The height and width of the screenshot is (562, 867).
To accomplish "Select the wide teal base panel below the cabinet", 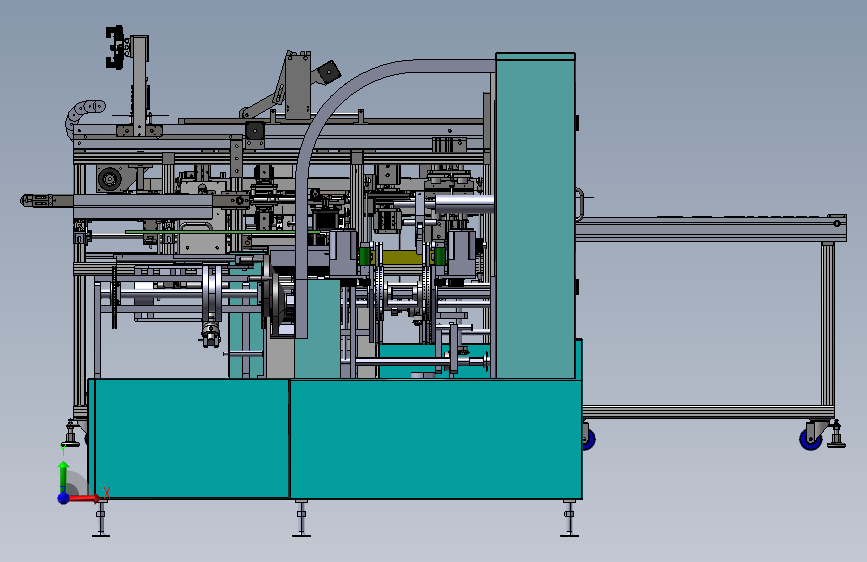I will (435, 439).
